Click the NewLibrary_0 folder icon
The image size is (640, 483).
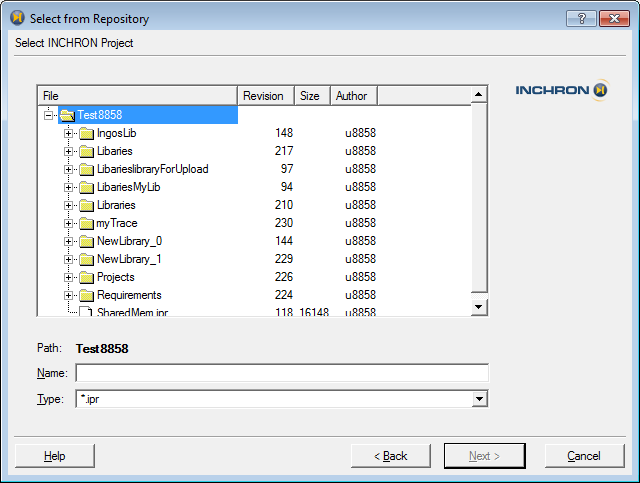tap(86, 241)
